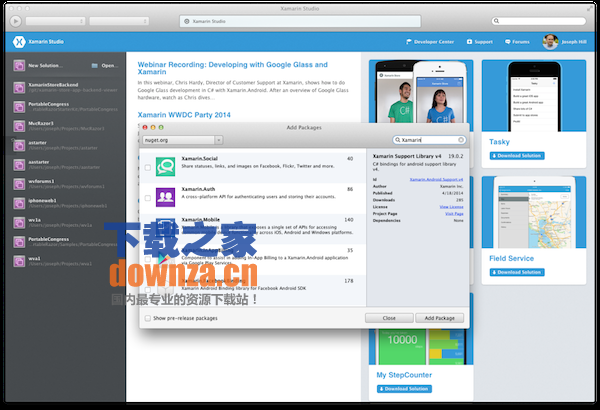Select the iphoneweb1 solution name

pyautogui.click(x=42, y=201)
